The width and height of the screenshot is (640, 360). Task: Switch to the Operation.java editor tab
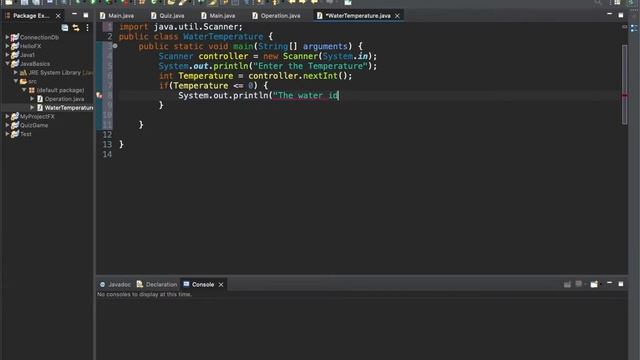tap(276, 16)
